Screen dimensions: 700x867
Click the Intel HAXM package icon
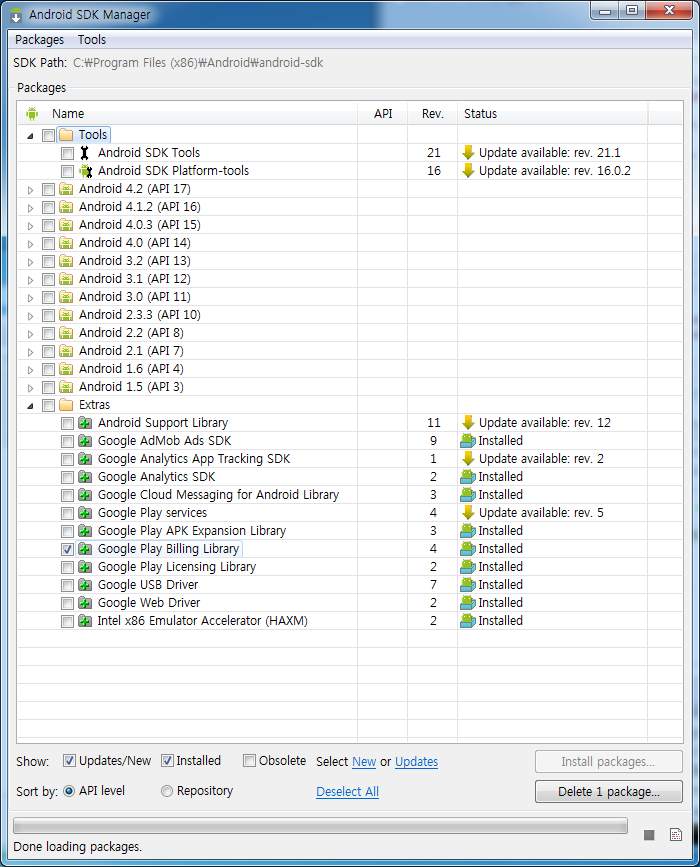[x=85, y=621]
